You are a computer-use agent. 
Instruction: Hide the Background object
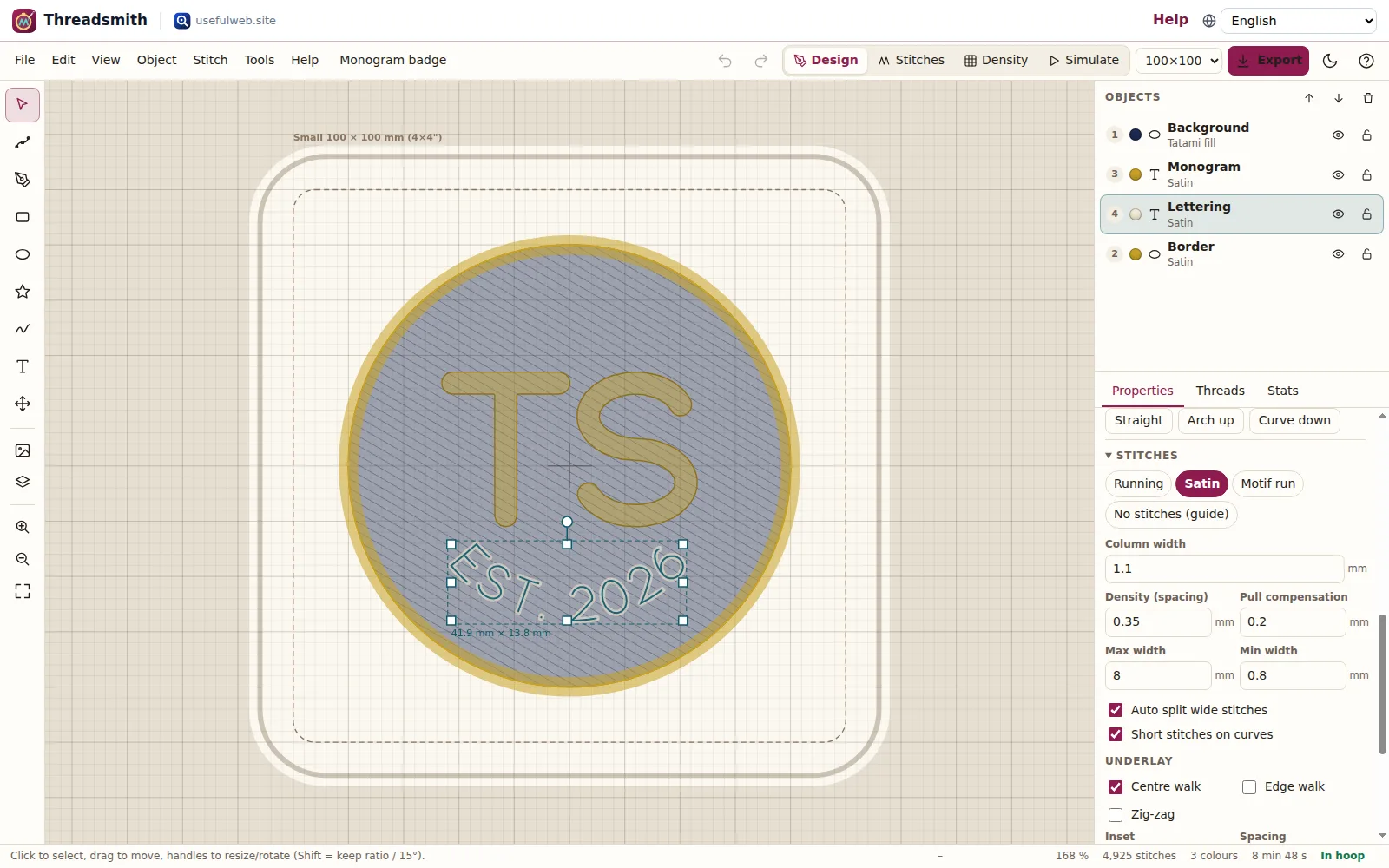pos(1338,135)
